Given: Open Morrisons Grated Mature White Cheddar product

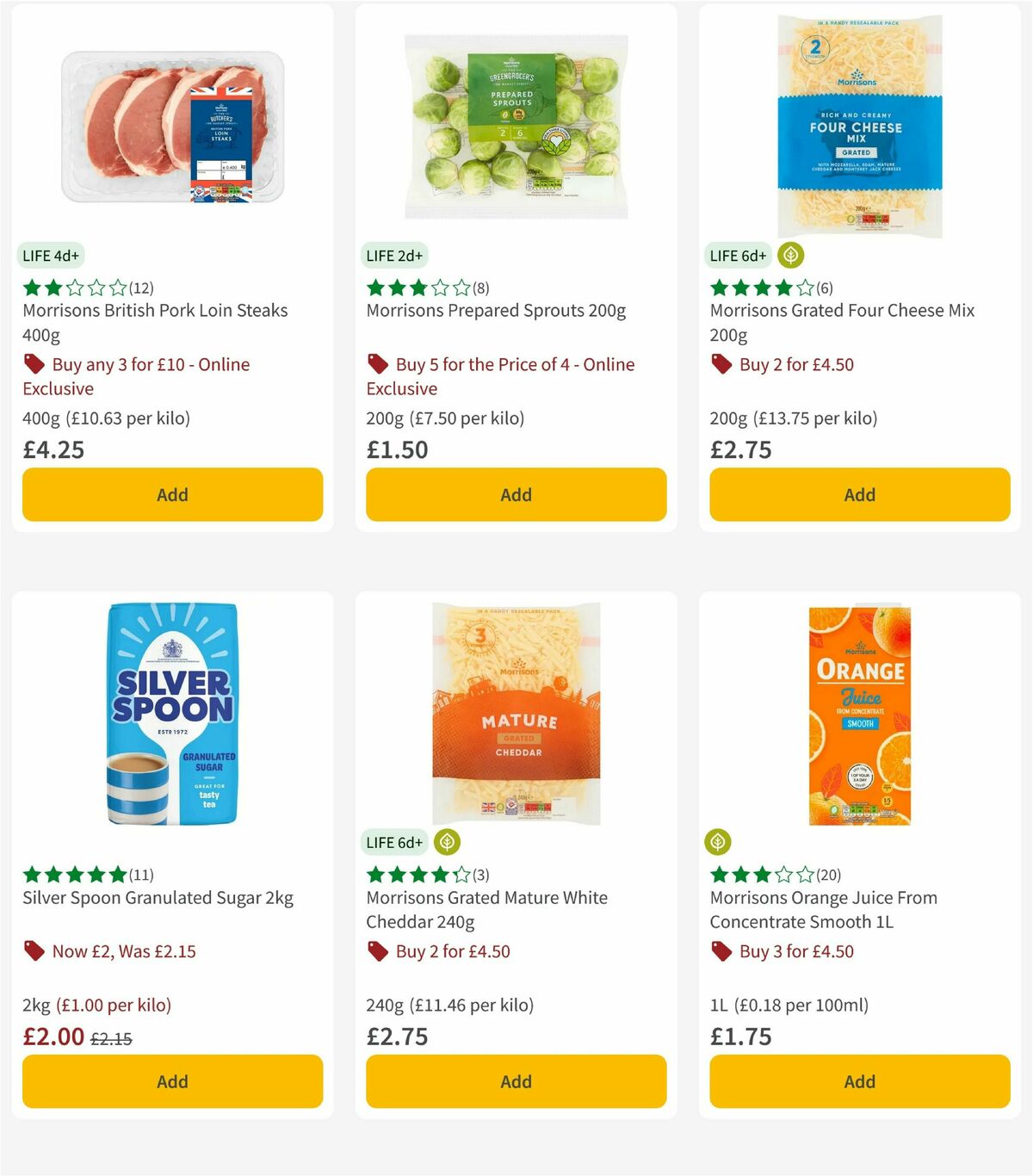Looking at the screenshot, I should click(x=486, y=909).
